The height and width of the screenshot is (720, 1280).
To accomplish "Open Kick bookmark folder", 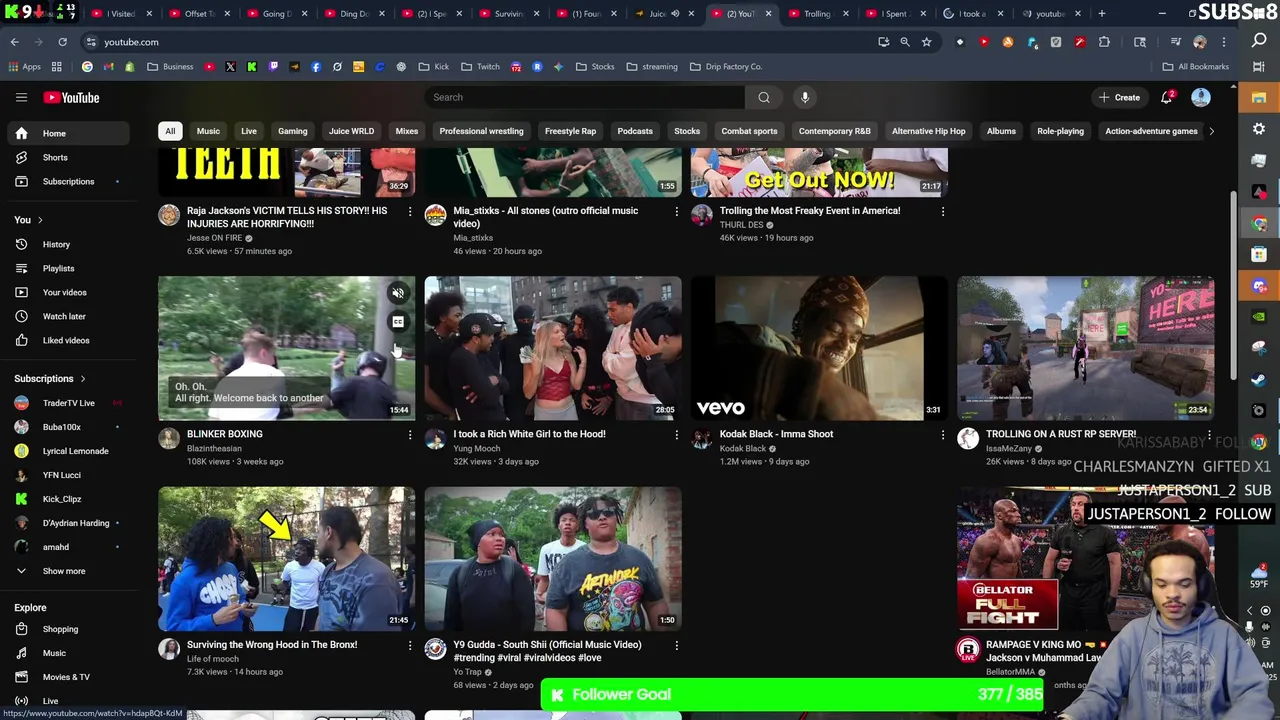I will (433, 67).
